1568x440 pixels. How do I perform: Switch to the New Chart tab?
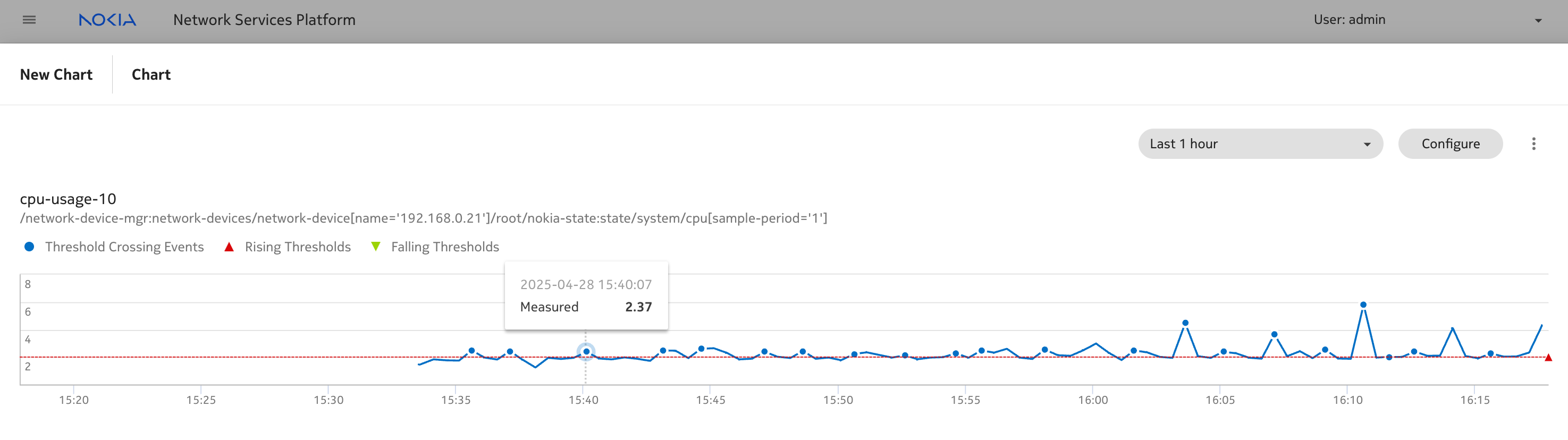point(56,74)
